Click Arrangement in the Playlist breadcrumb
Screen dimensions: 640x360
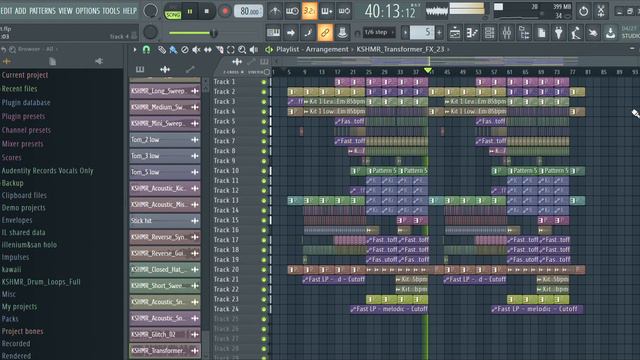pyautogui.click(x=327, y=49)
